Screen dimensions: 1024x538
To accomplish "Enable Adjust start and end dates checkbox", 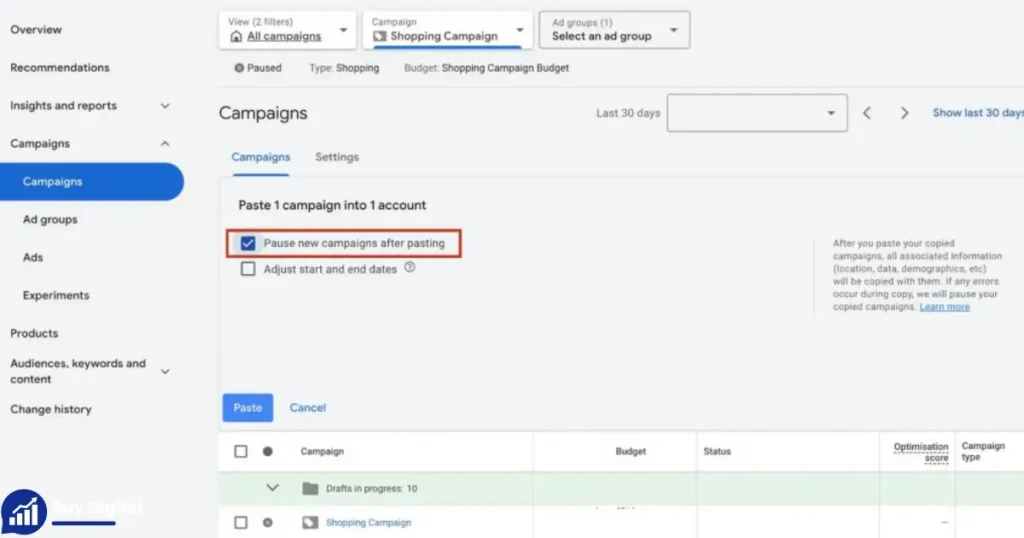I will coord(248,269).
